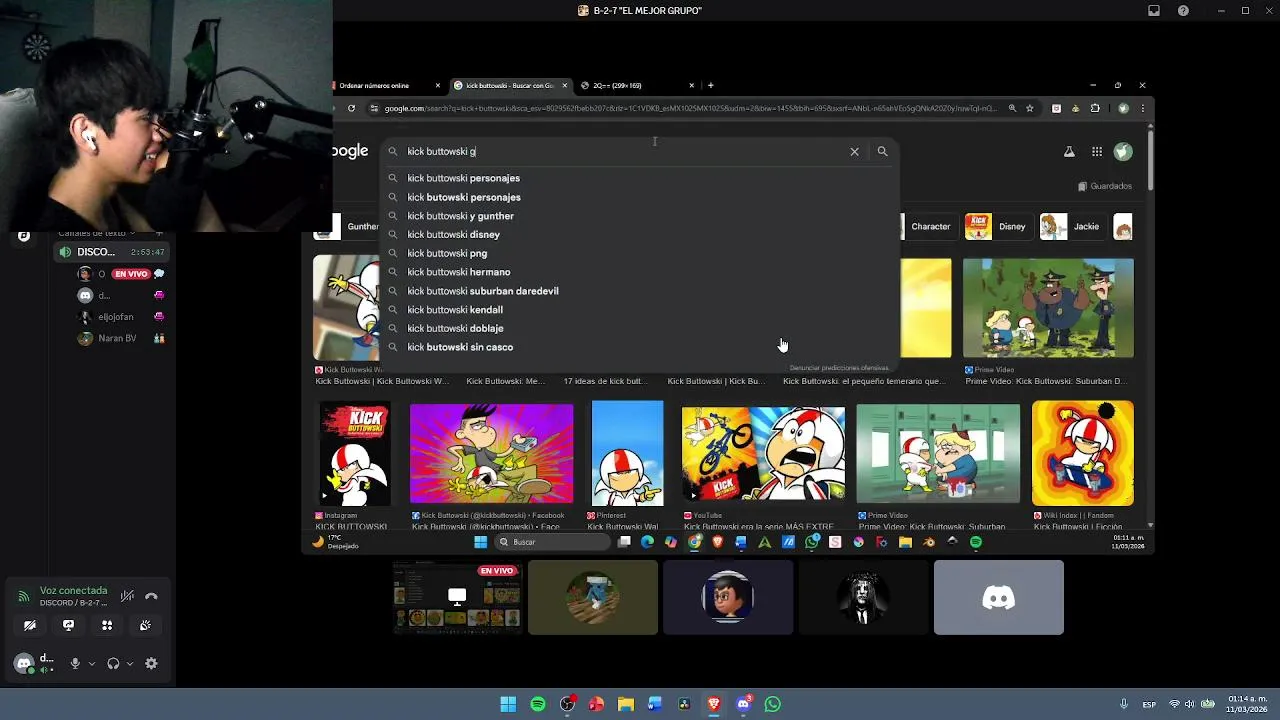Mute the Discord microphone
Image resolution: width=1280 pixels, height=720 pixels.
point(75,663)
